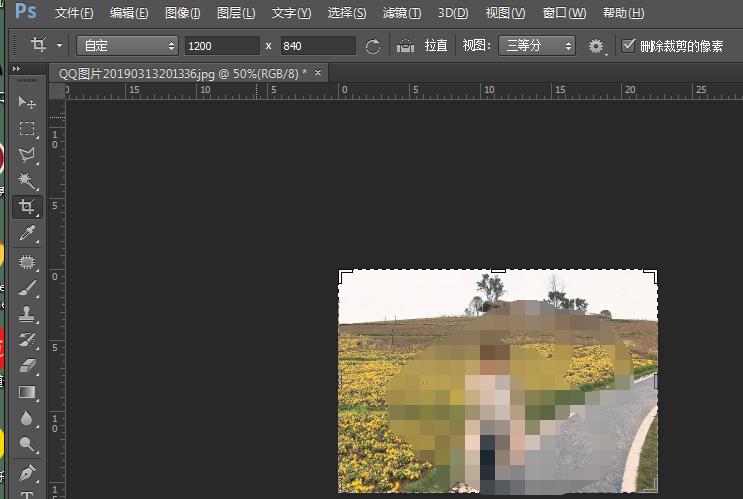The width and height of the screenshot is (743, 499).
Task: Click the right-middle crop edge handle
Action: coord(656,381)
